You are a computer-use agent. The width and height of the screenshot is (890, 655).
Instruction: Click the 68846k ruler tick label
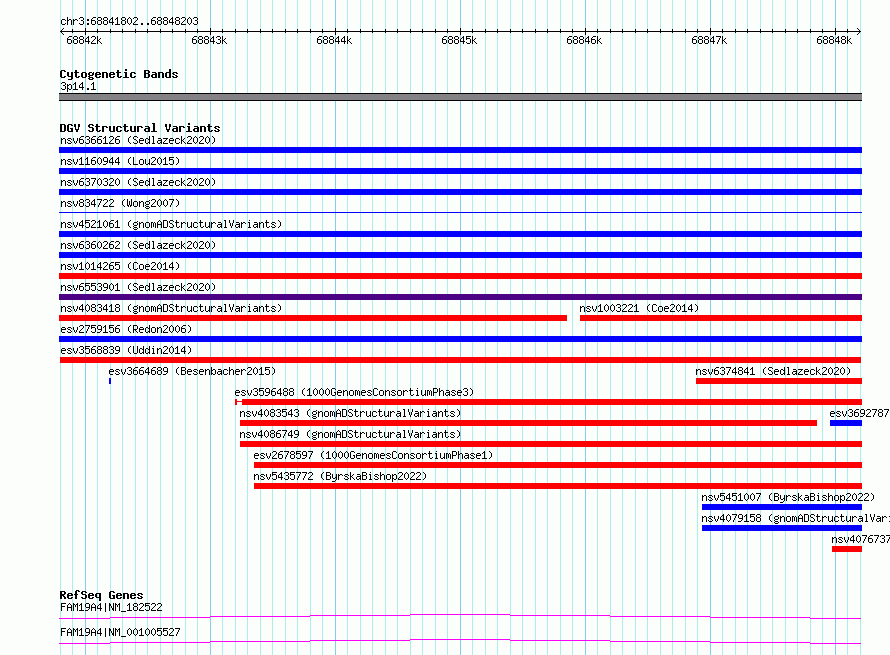click(584, 40)
